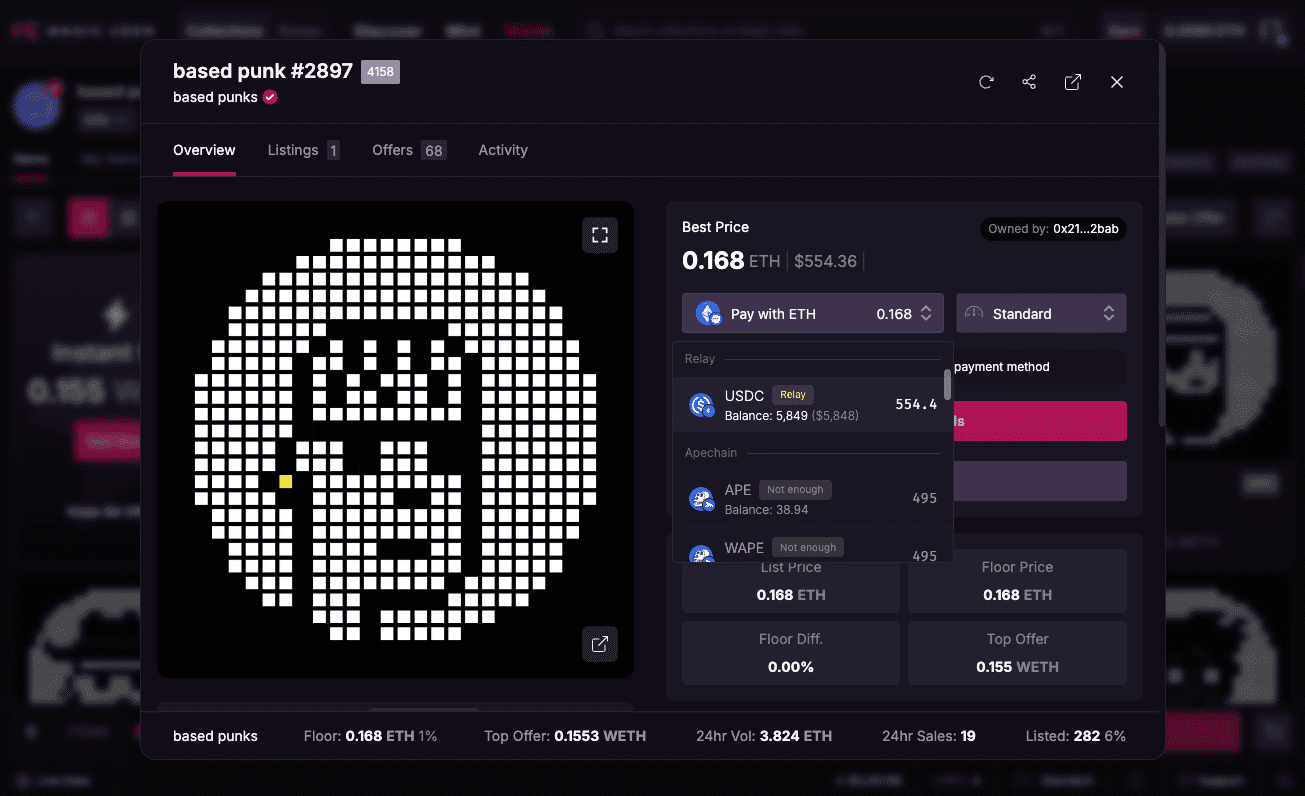Screen dimensions: 1305x796
Task: Switch to the Overview tab
Action: click(x=204, y=150)
